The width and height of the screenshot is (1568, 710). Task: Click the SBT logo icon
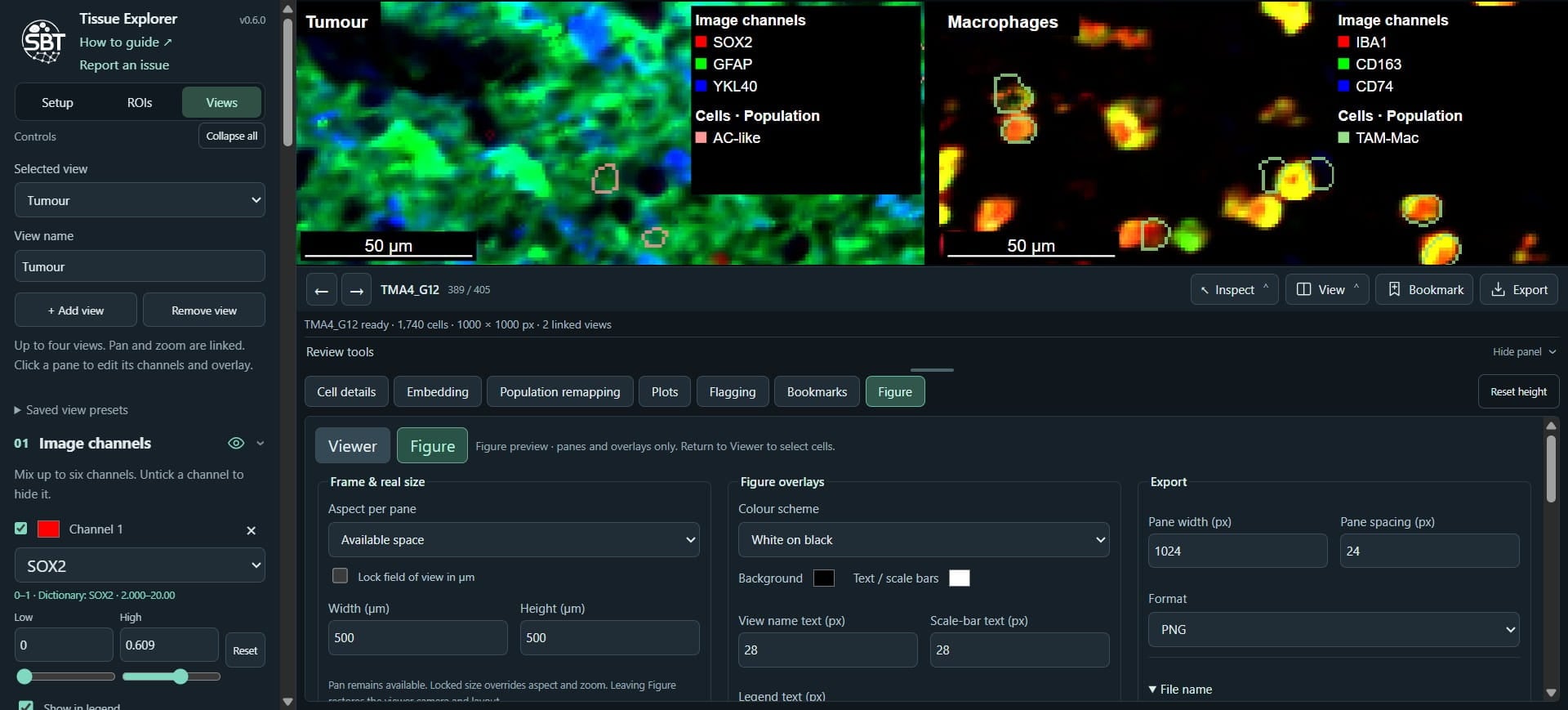pyautogui.click(x=43, y=41)
